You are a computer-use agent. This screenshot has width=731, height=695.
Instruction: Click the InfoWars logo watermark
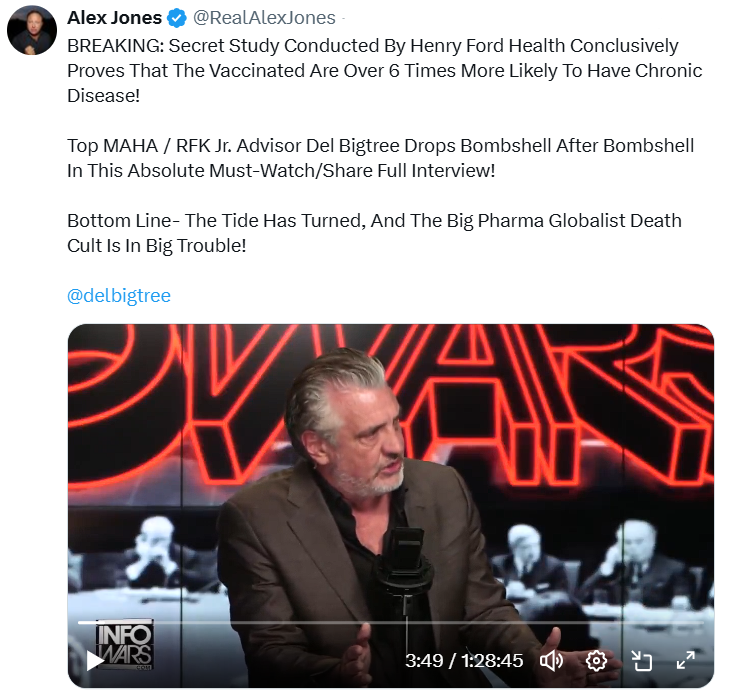click(x=125, y=645)
